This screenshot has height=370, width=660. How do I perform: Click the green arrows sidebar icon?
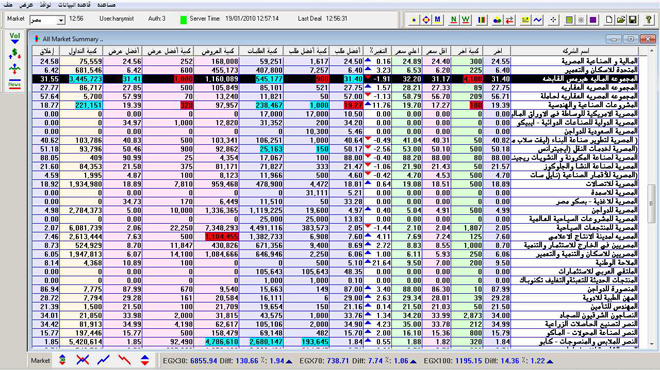tap(14, 68)
